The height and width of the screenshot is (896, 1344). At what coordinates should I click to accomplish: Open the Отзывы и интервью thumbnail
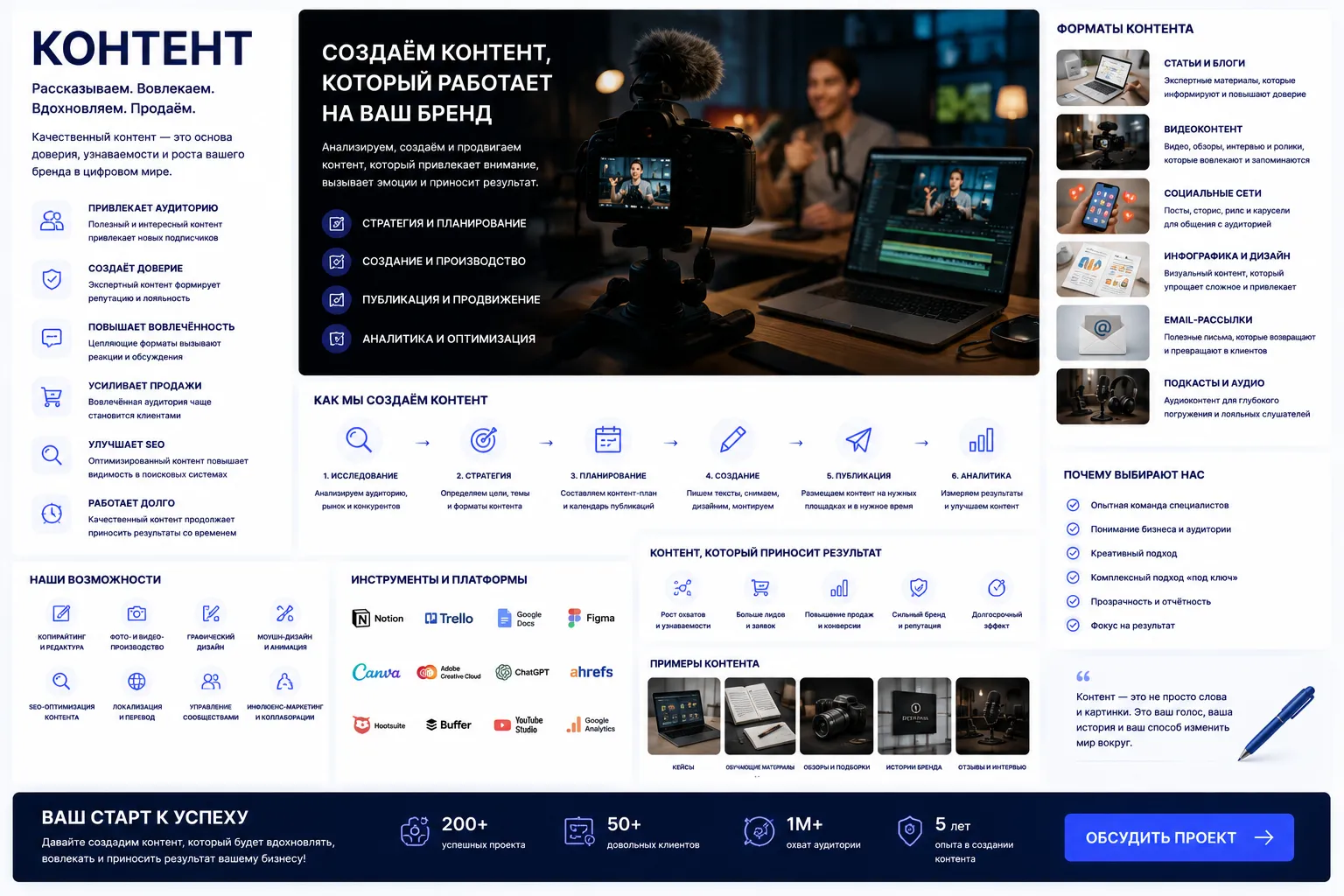tap(992, 716)
